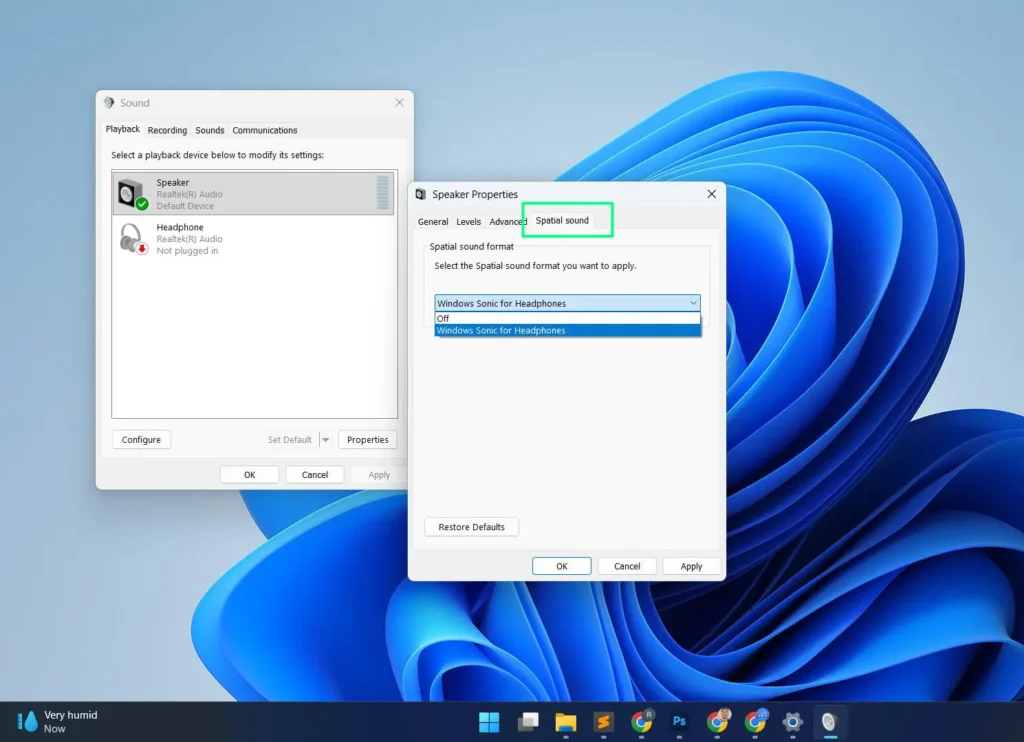This screenshot has height=742, width=1024.
Task: Open File Explorer on the taskbar
Action: click(565, 721)
